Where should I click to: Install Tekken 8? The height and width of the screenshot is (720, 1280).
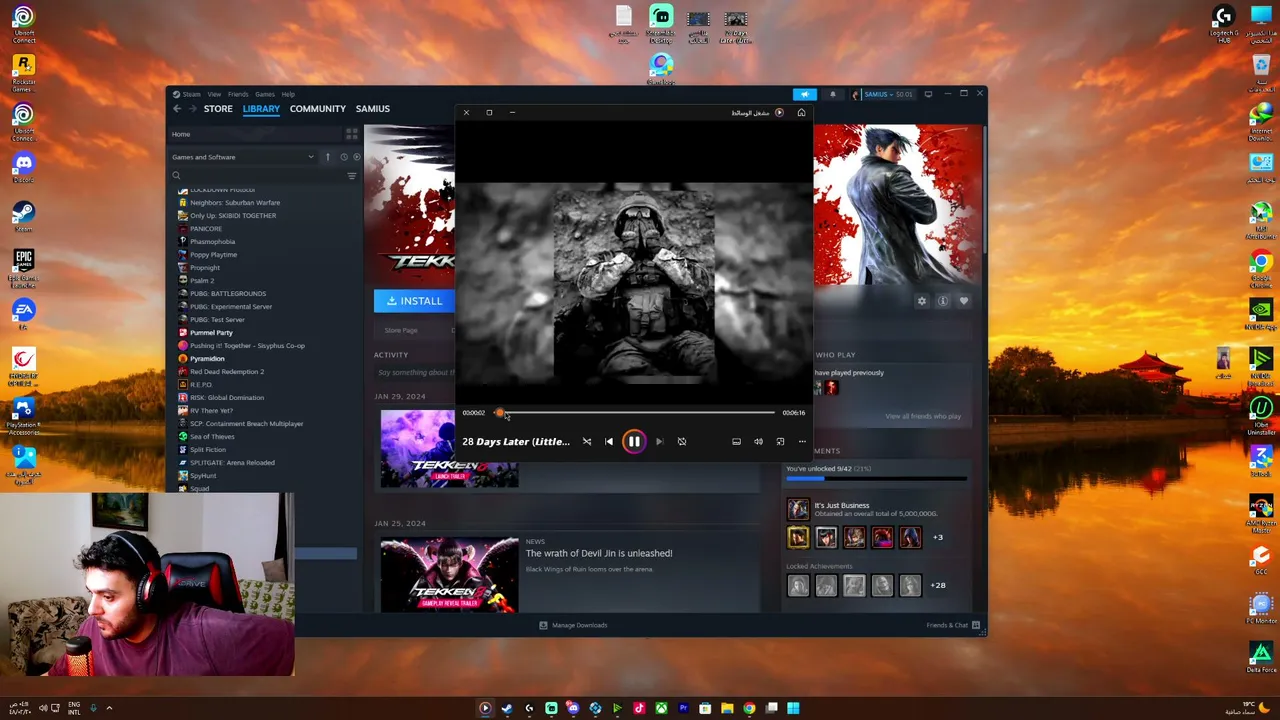[x=414, y=301]
